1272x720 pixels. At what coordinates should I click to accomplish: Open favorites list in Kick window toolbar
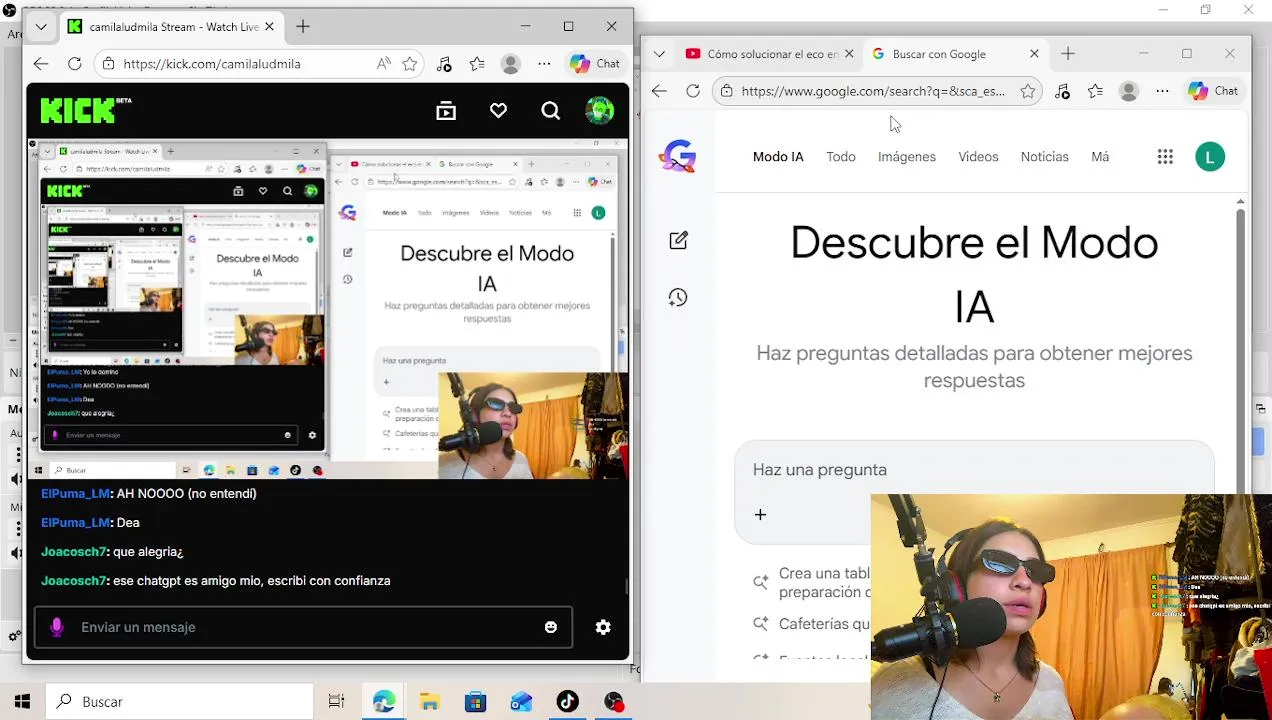point(477,64)
